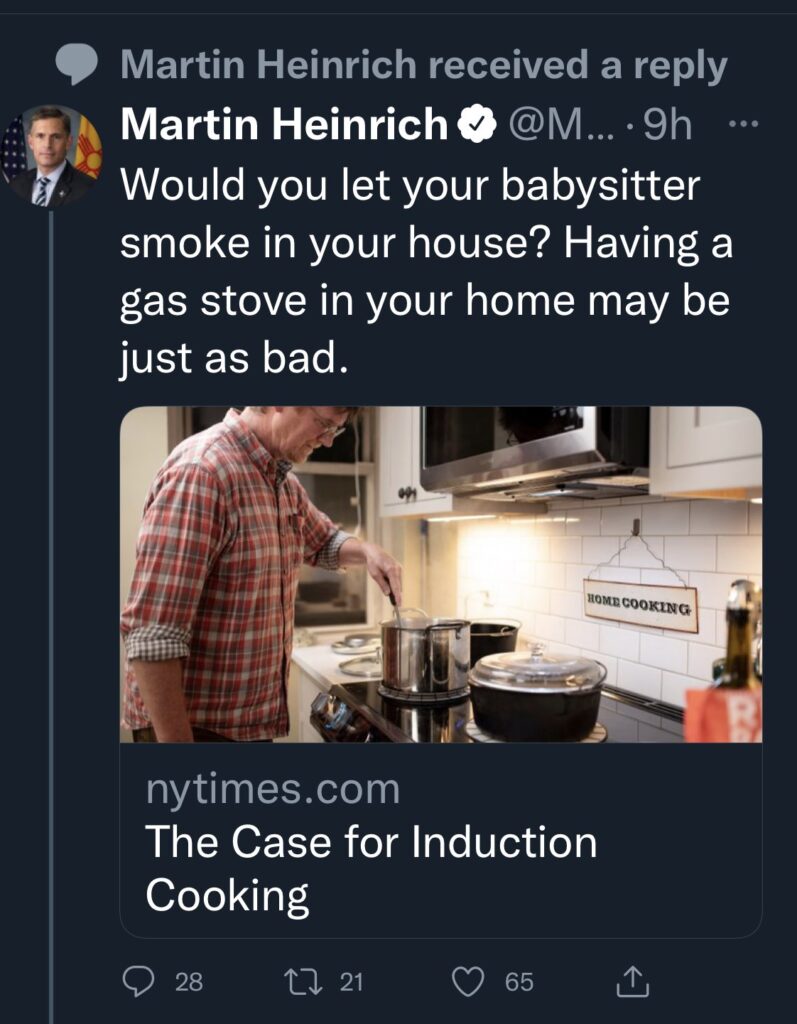Click the Home Cooking sign in photo

coord(641,604)
